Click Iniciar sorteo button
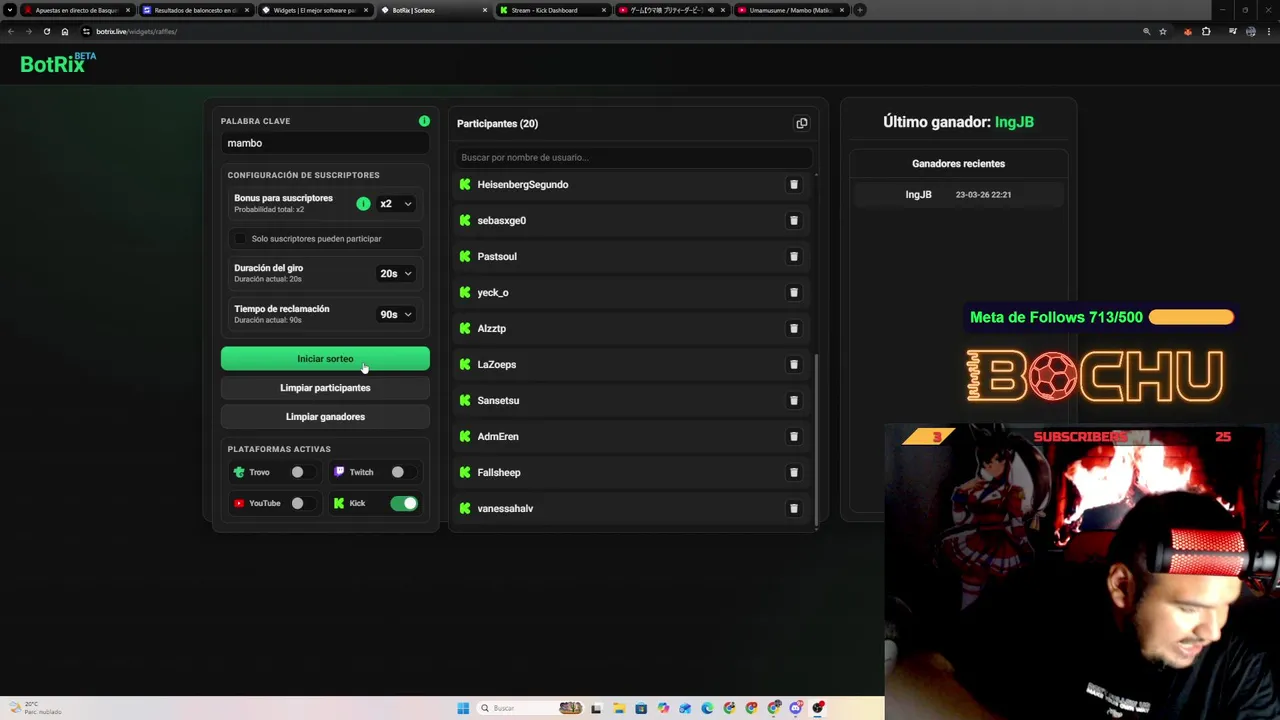 pos(325,359)
